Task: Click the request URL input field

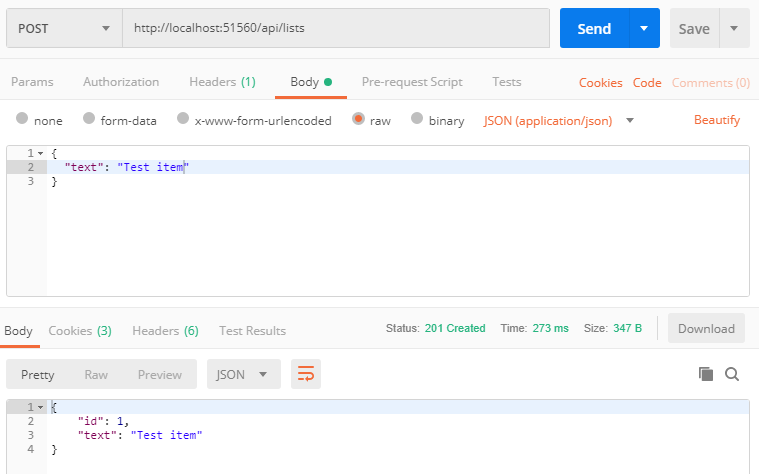Action: 335,29
